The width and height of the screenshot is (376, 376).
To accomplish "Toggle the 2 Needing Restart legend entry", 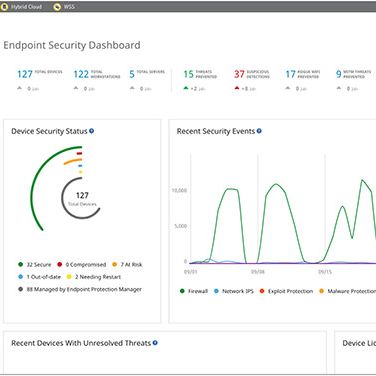I will pos(94,277).
